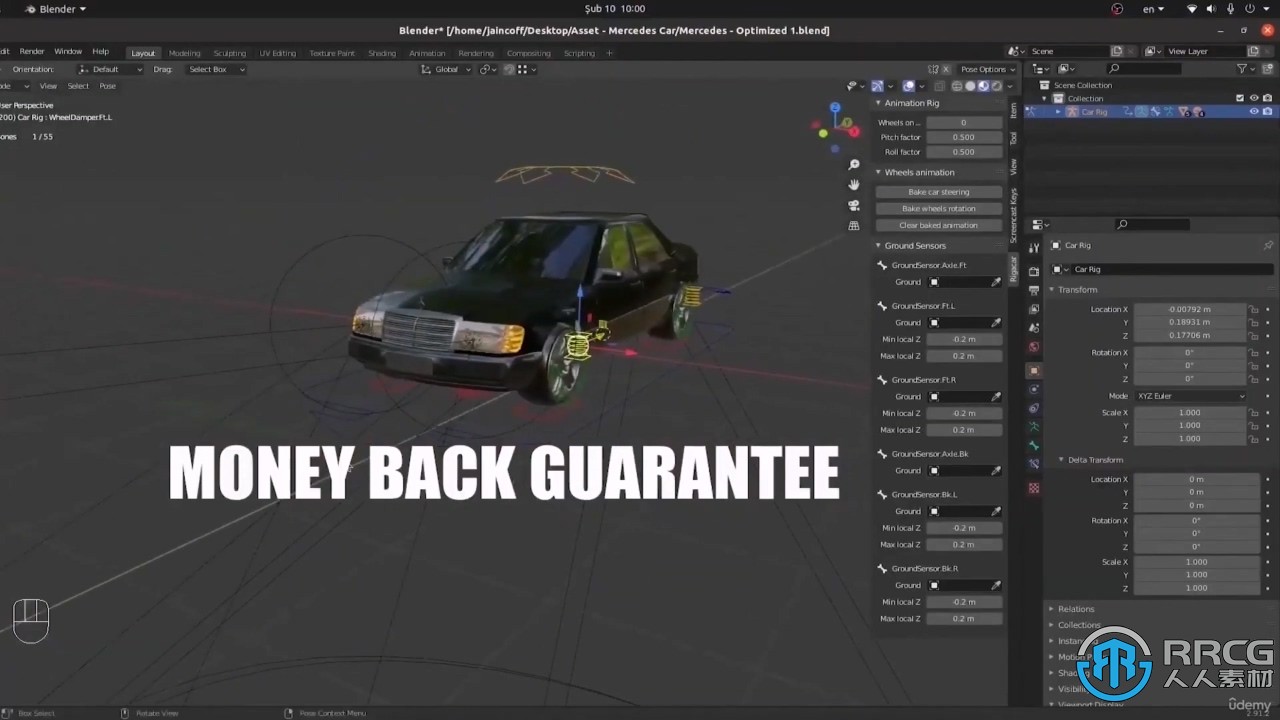Click new collection icon in outliner
1280x720 pixels.
click(x=1267, y=69)
